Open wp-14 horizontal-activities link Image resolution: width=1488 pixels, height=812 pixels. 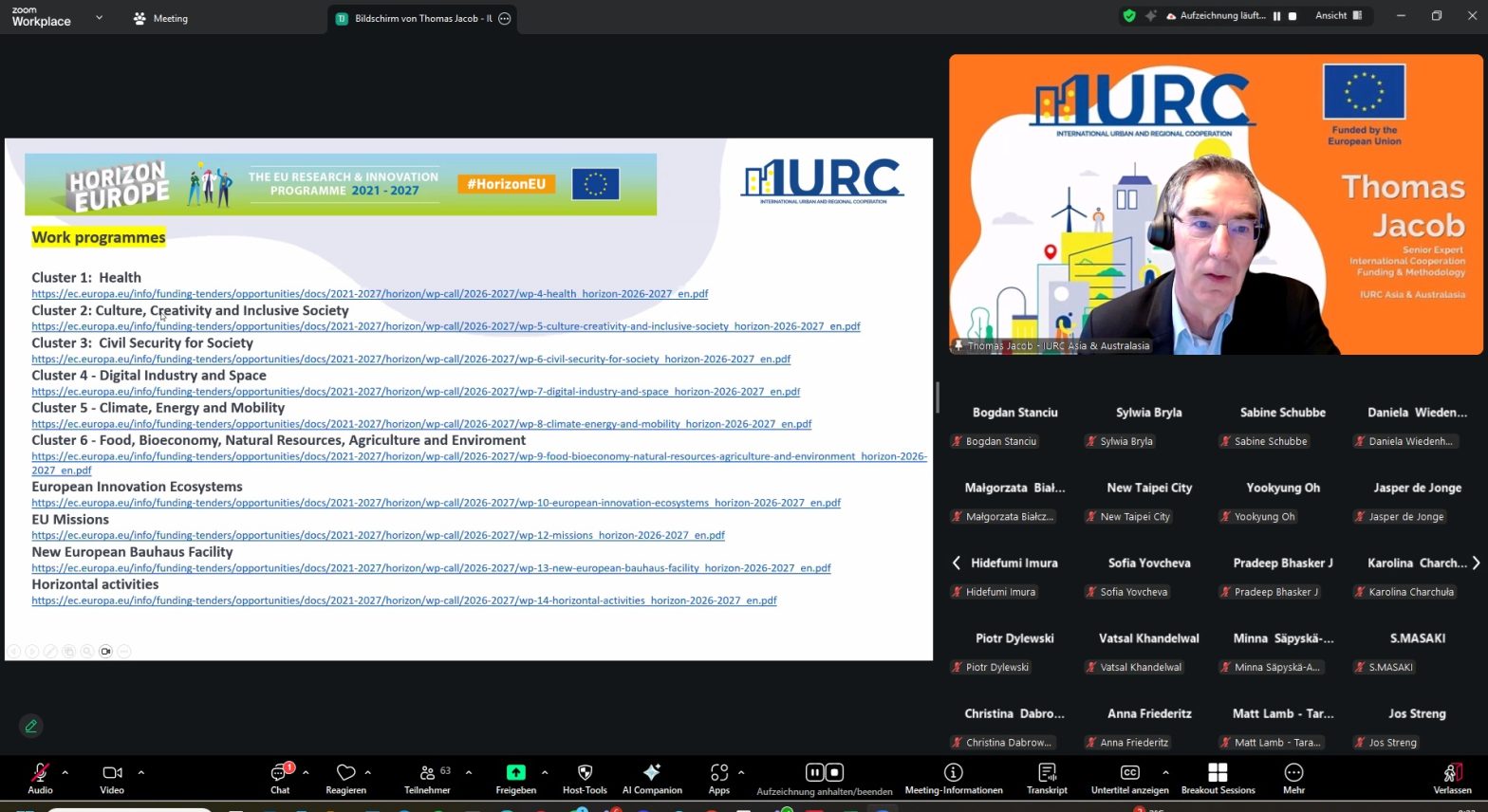pyautogui.click(x=404, y=600)
